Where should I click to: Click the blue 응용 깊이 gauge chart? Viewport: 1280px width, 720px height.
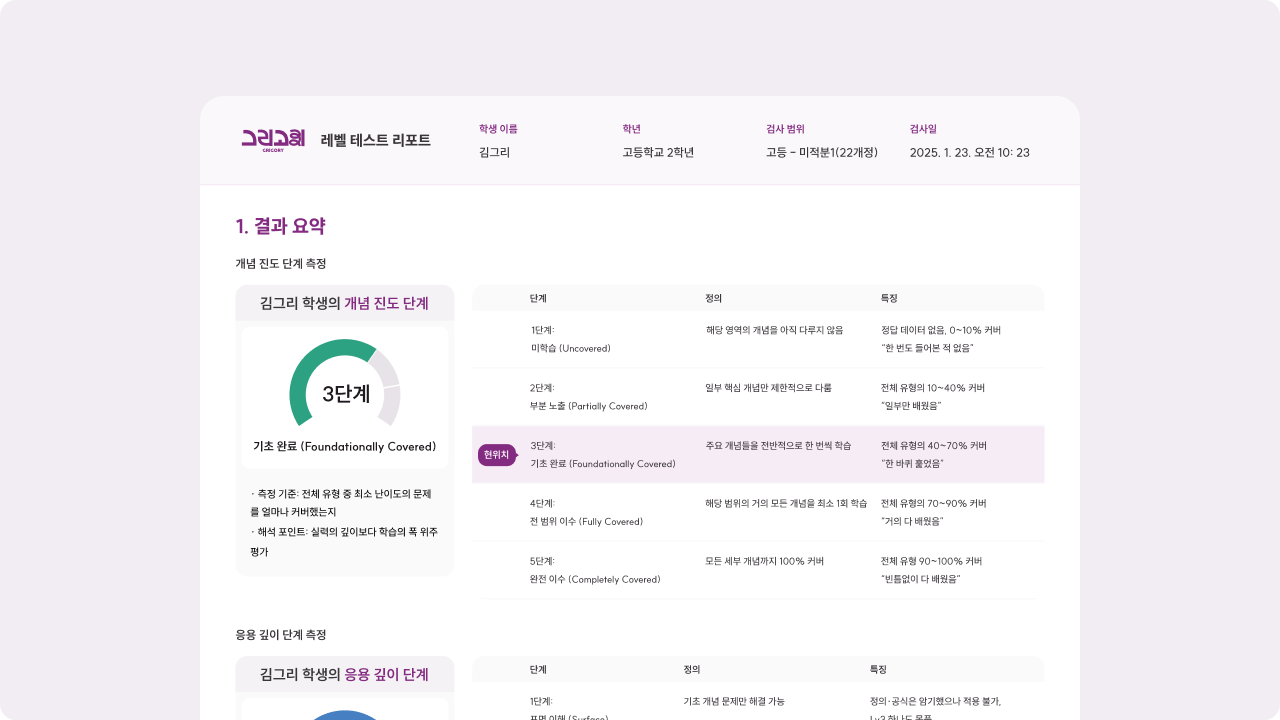(345, 714)
